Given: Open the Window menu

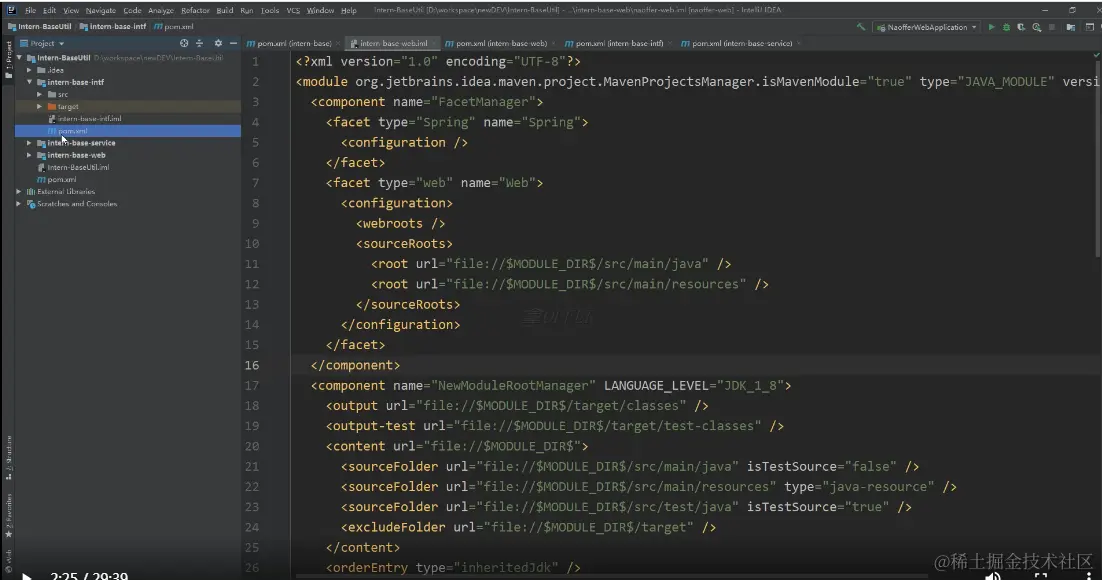Looking at the screenshot, I should [x=320, y=11].
